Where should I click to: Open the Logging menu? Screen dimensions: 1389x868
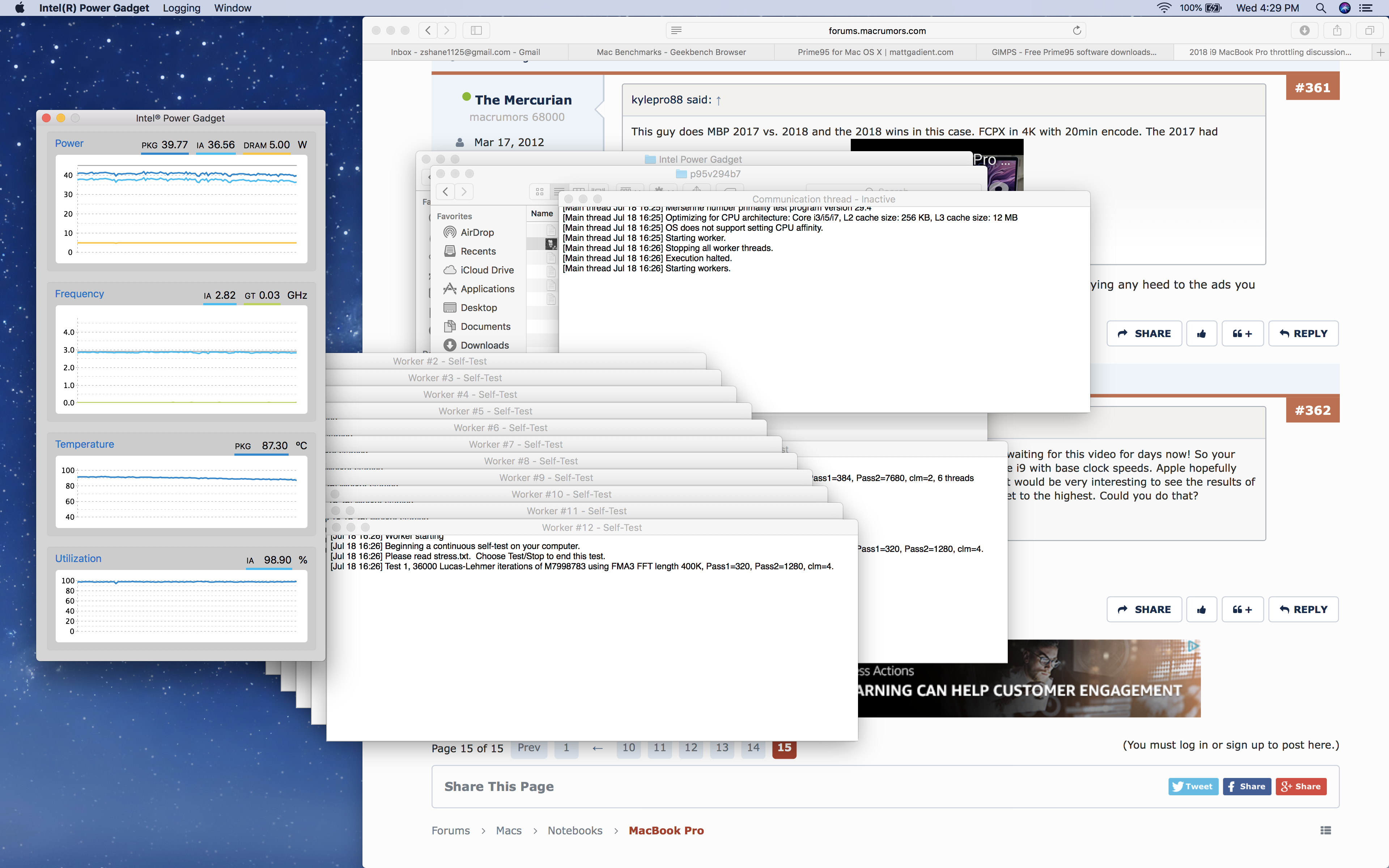pyautogui.click(x=181, y=8)
